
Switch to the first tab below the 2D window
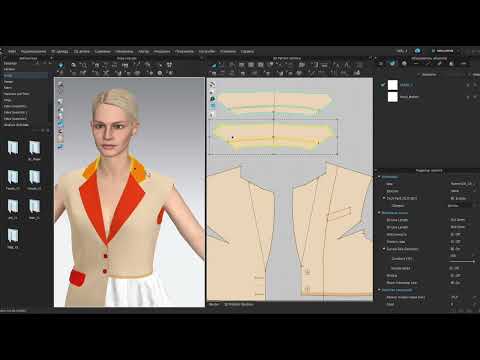coord(214,304)
